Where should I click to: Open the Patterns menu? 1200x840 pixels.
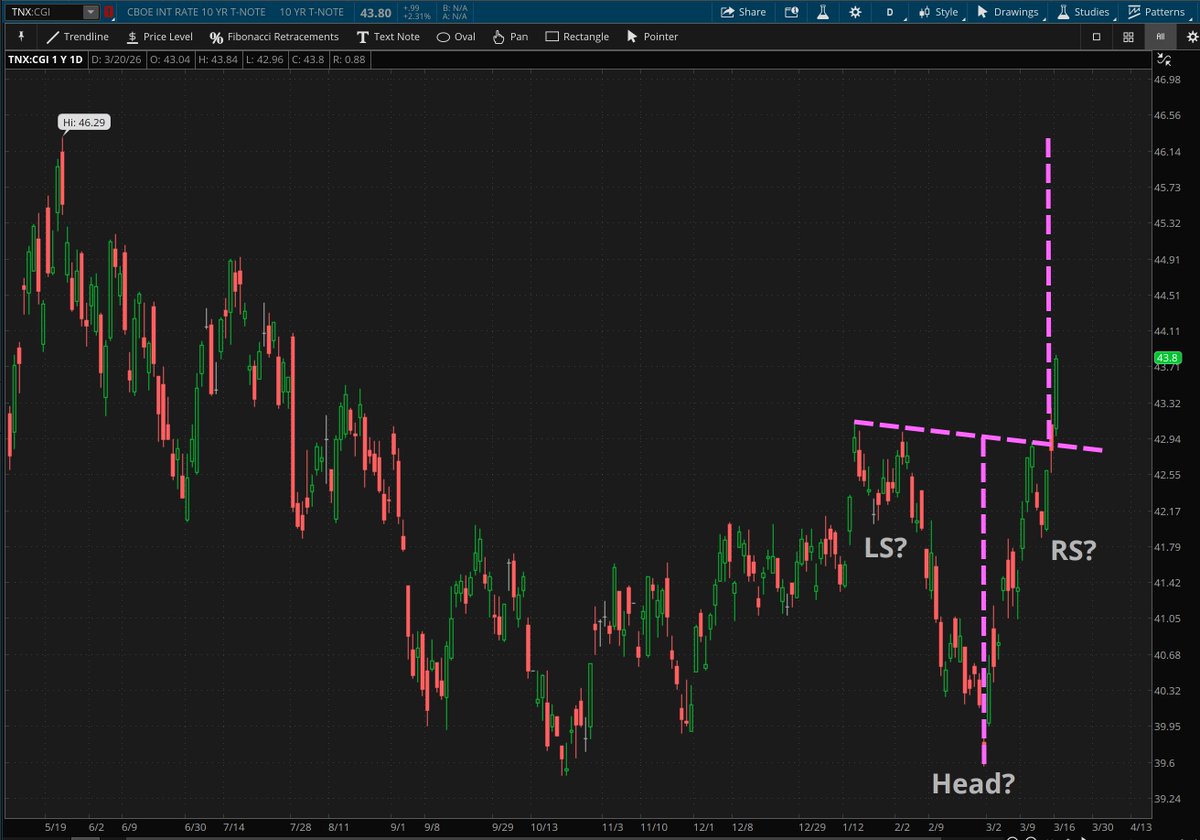click(x=1160, y=12)
